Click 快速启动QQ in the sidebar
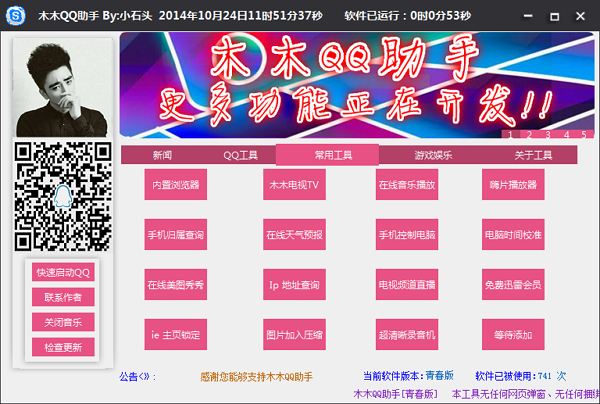 63,272
